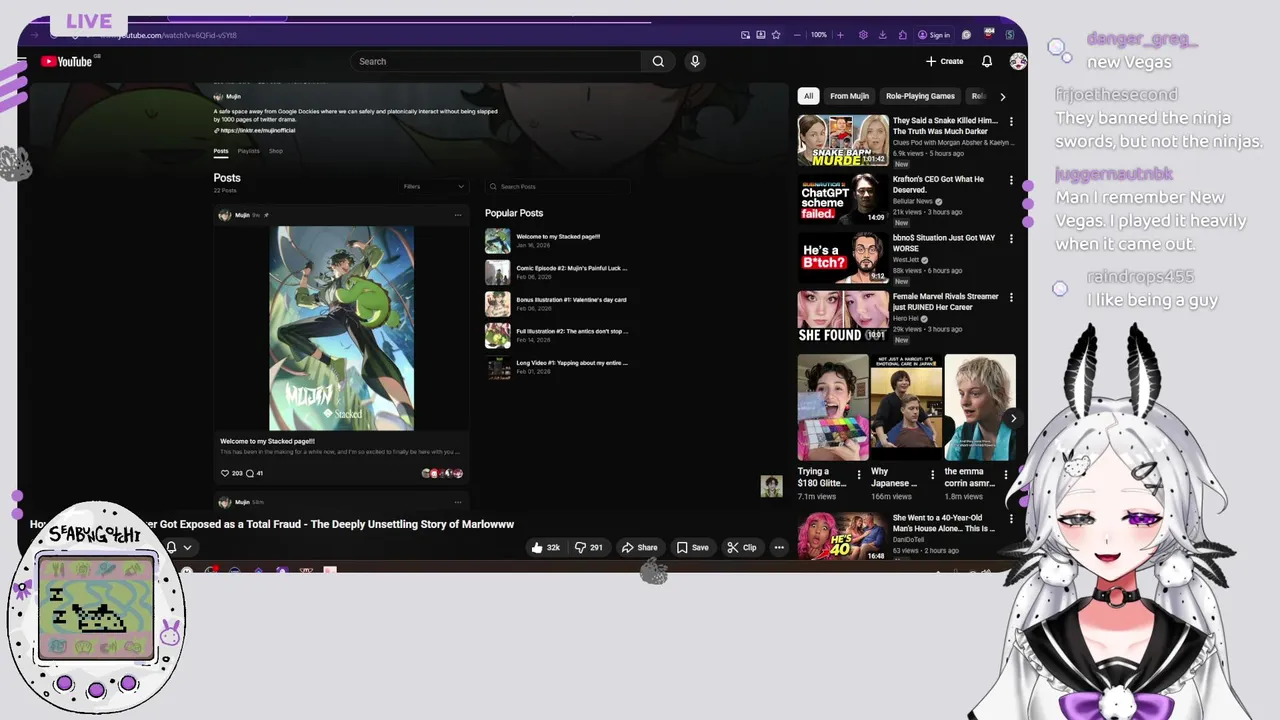Click the Create button
Viewport: 1280px width, 720px height.
pyautogui.click(x=944, y=61)
